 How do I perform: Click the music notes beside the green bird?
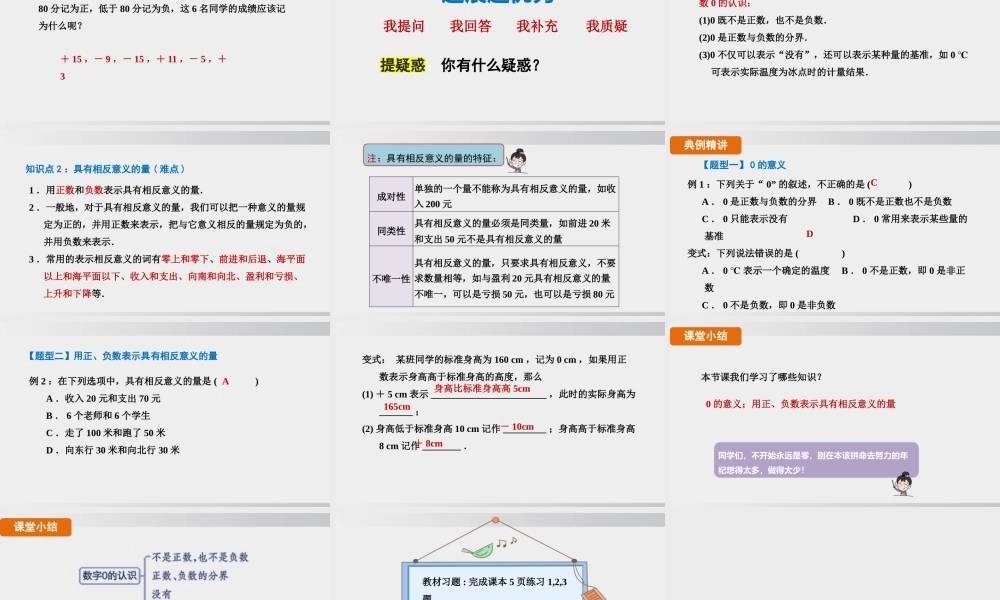tap(506, 542)
